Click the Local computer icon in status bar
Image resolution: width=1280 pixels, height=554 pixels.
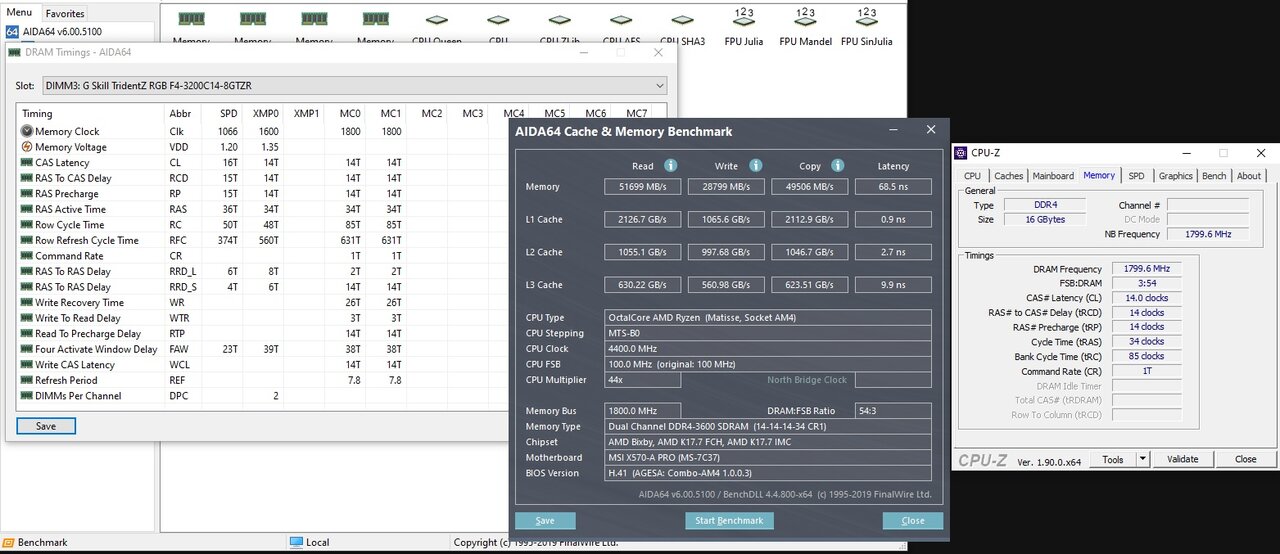[x=296, y=542]
